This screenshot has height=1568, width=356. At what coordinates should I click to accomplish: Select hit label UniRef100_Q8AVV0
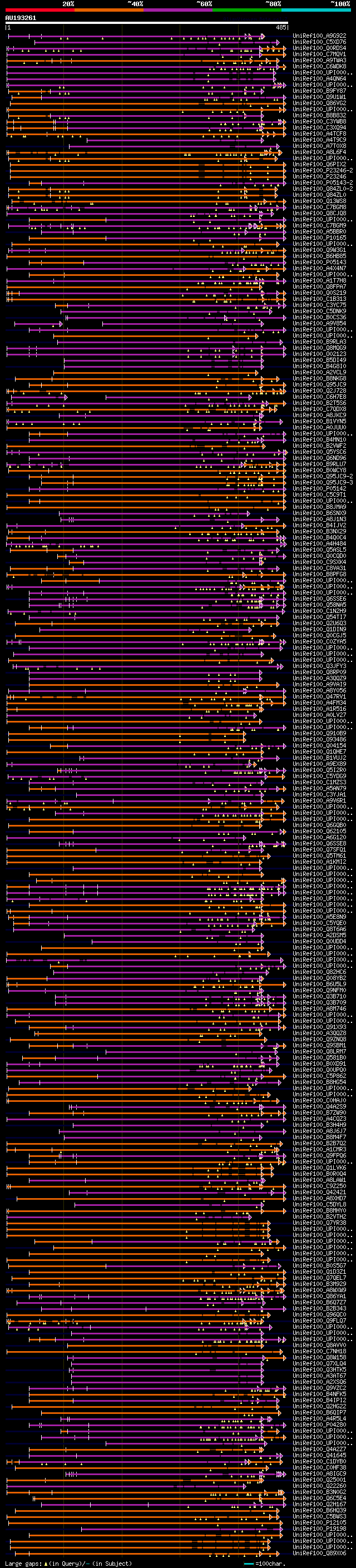tap(319, 1345)
